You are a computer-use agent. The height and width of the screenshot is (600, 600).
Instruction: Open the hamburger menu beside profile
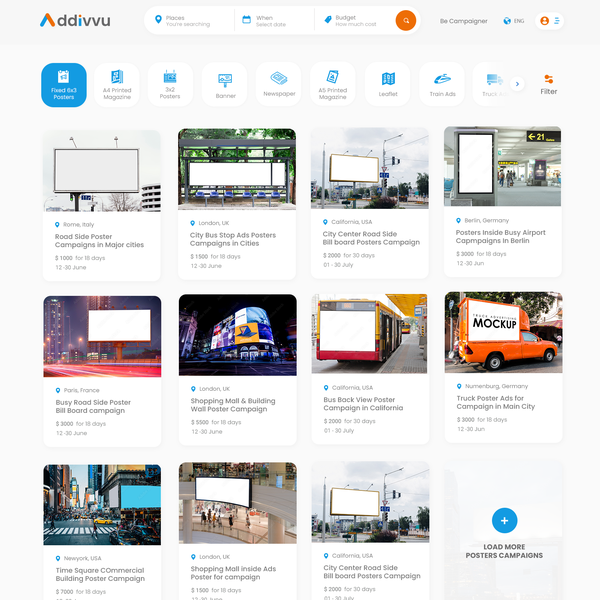tap(557, 21)
